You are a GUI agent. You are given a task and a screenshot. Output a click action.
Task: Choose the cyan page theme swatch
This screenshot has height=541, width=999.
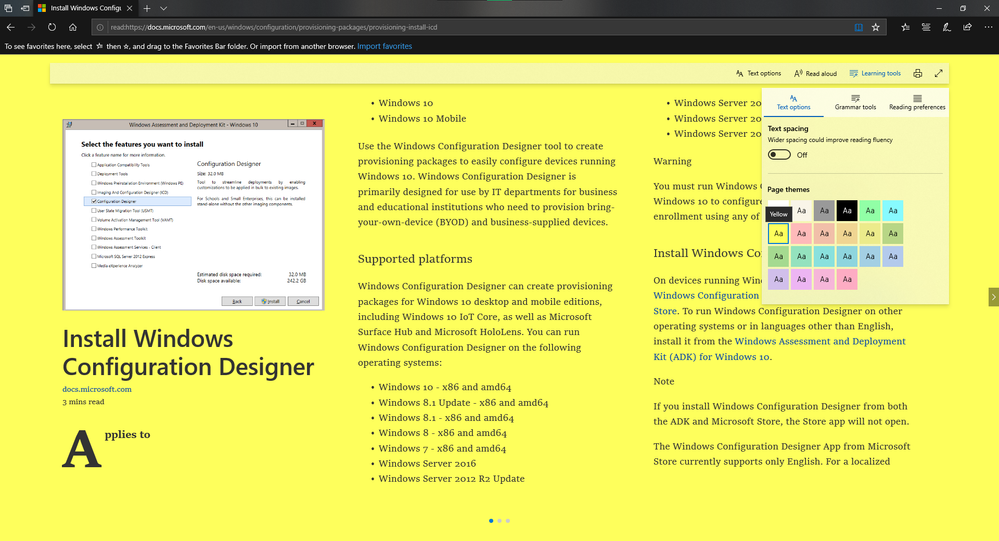coord(893,211)
